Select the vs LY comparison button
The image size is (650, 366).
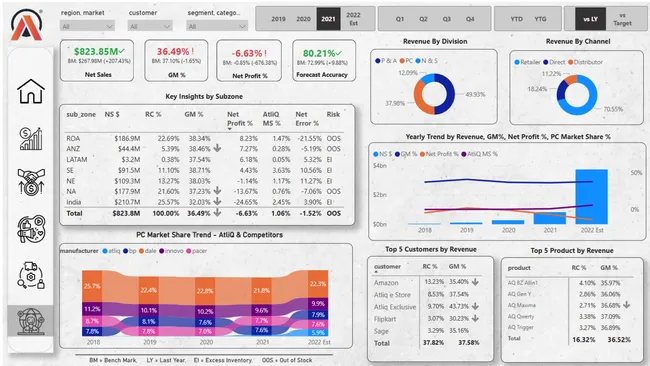[590, 19]
